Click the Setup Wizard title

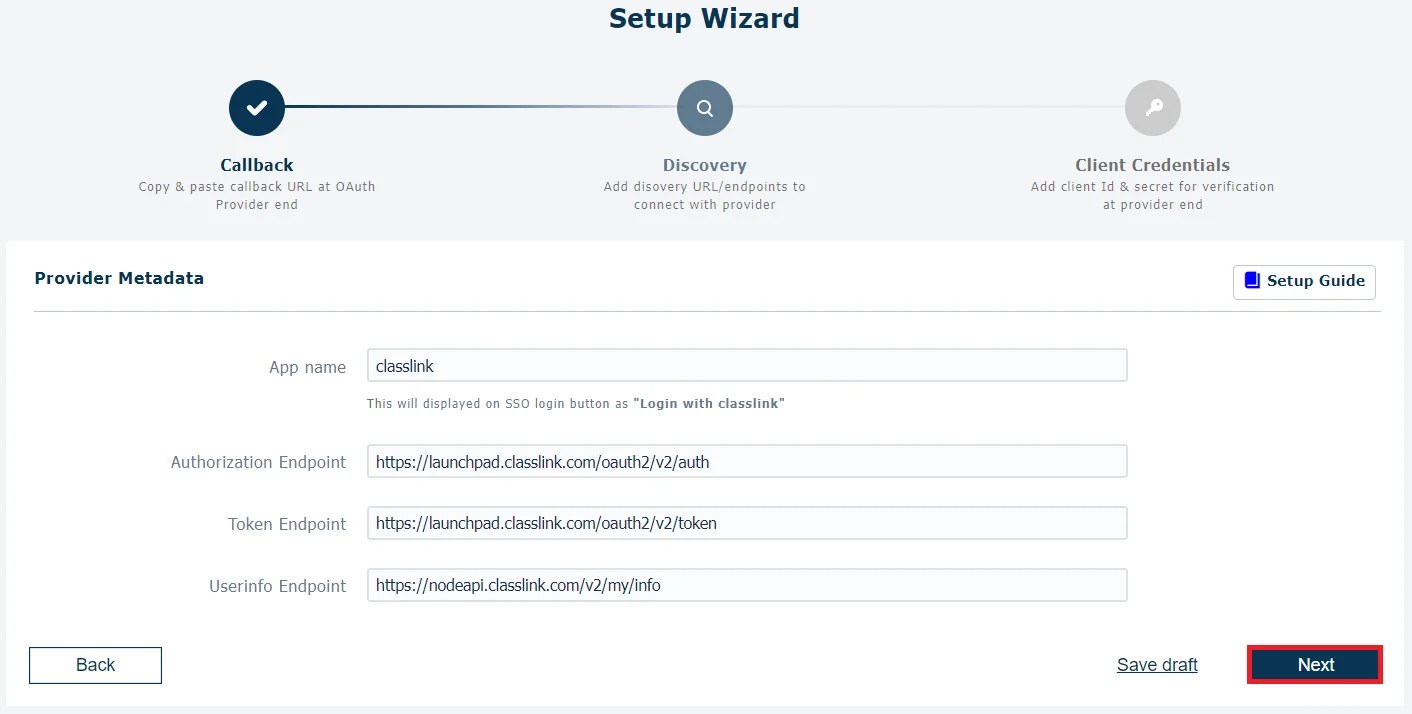point(704,18)
